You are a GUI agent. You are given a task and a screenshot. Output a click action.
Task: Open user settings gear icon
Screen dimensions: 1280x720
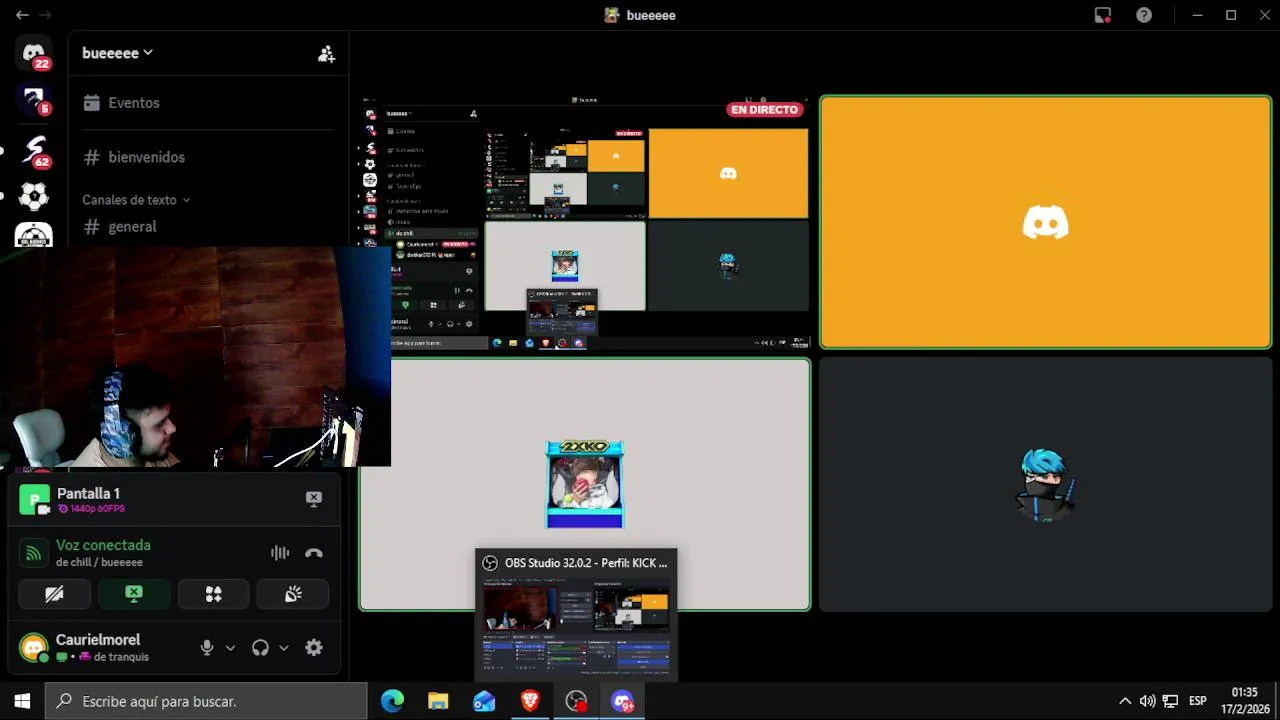[314, 647]
